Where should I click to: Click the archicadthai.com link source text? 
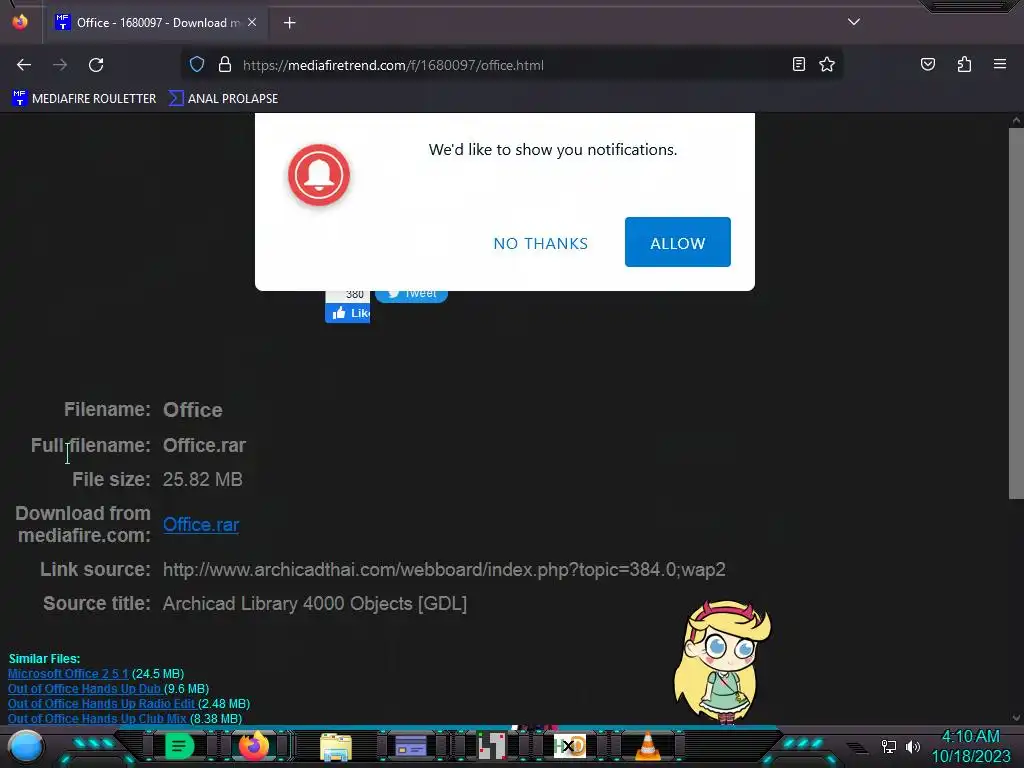point(444,569)
